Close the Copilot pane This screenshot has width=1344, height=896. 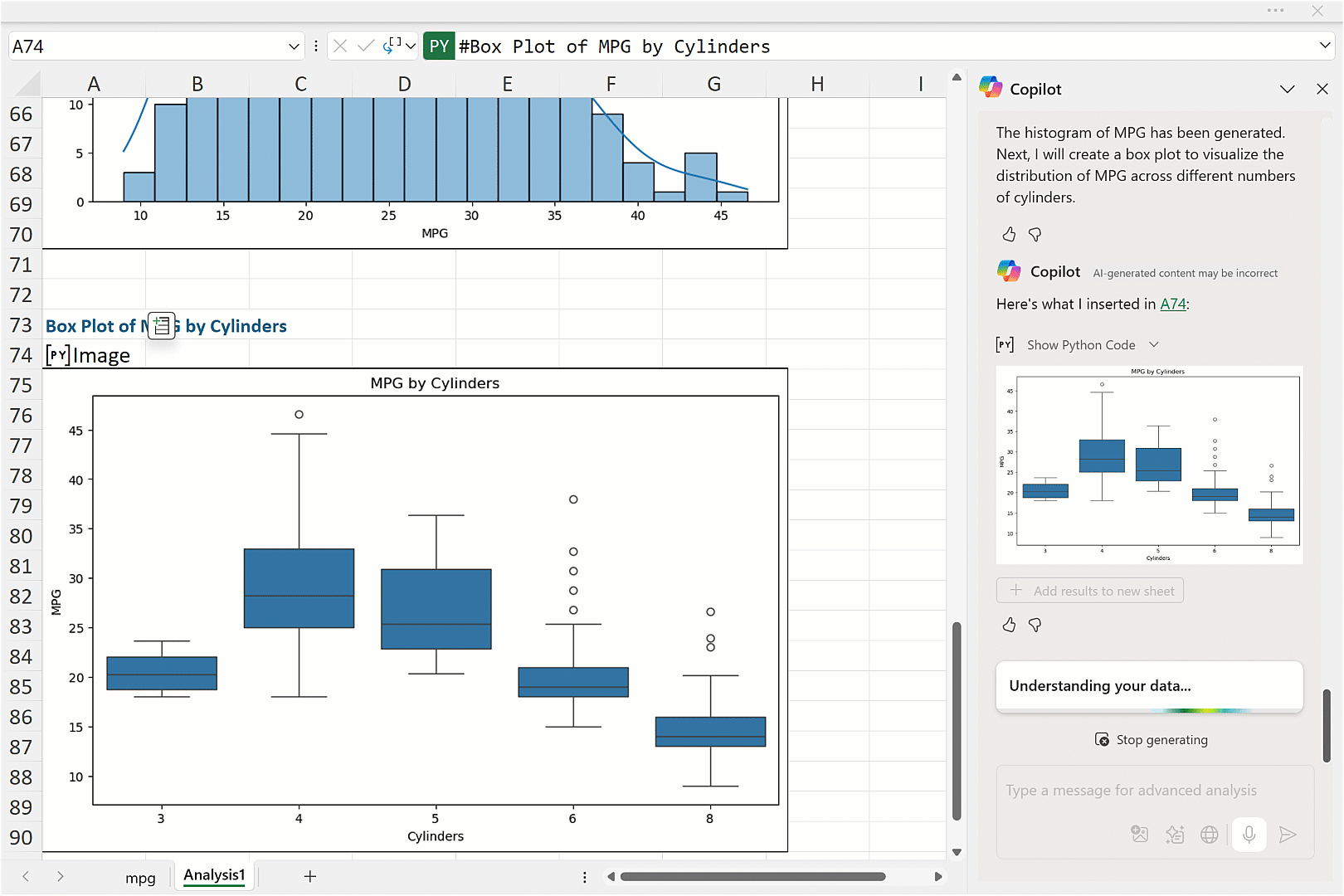[x=1322, y=89]
